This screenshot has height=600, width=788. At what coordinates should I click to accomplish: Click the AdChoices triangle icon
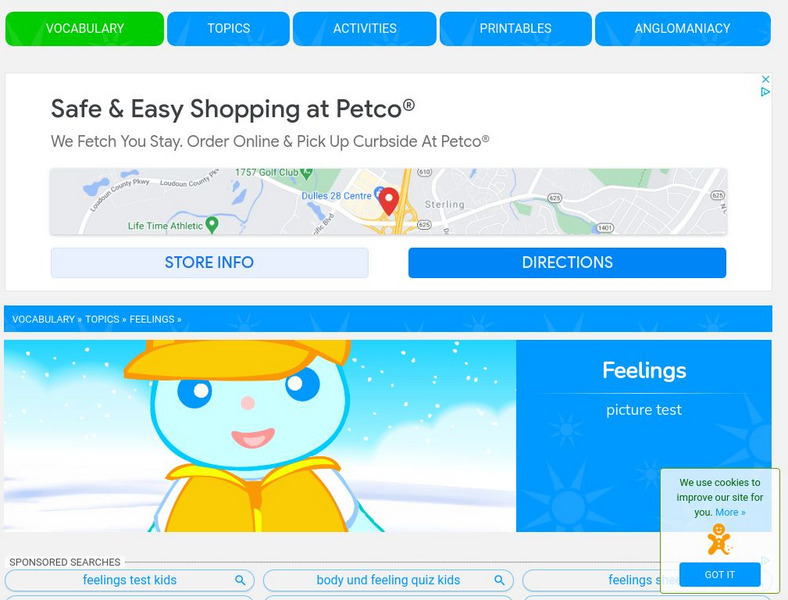coord(765,92)
